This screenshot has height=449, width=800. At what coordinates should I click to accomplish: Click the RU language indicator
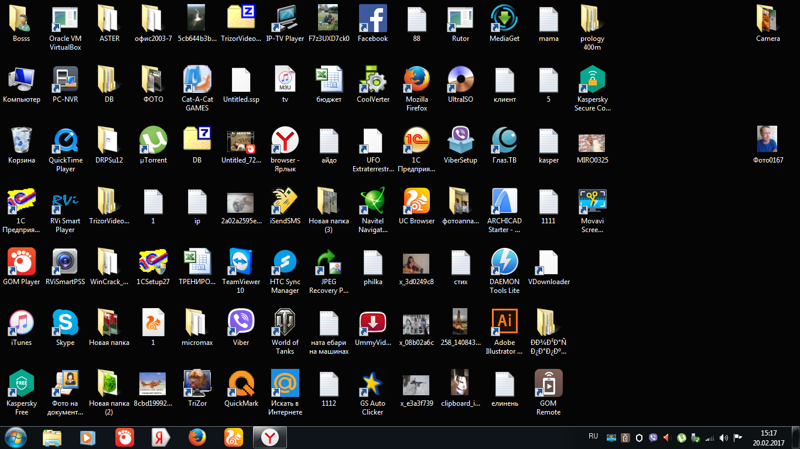tap(593, 436)
